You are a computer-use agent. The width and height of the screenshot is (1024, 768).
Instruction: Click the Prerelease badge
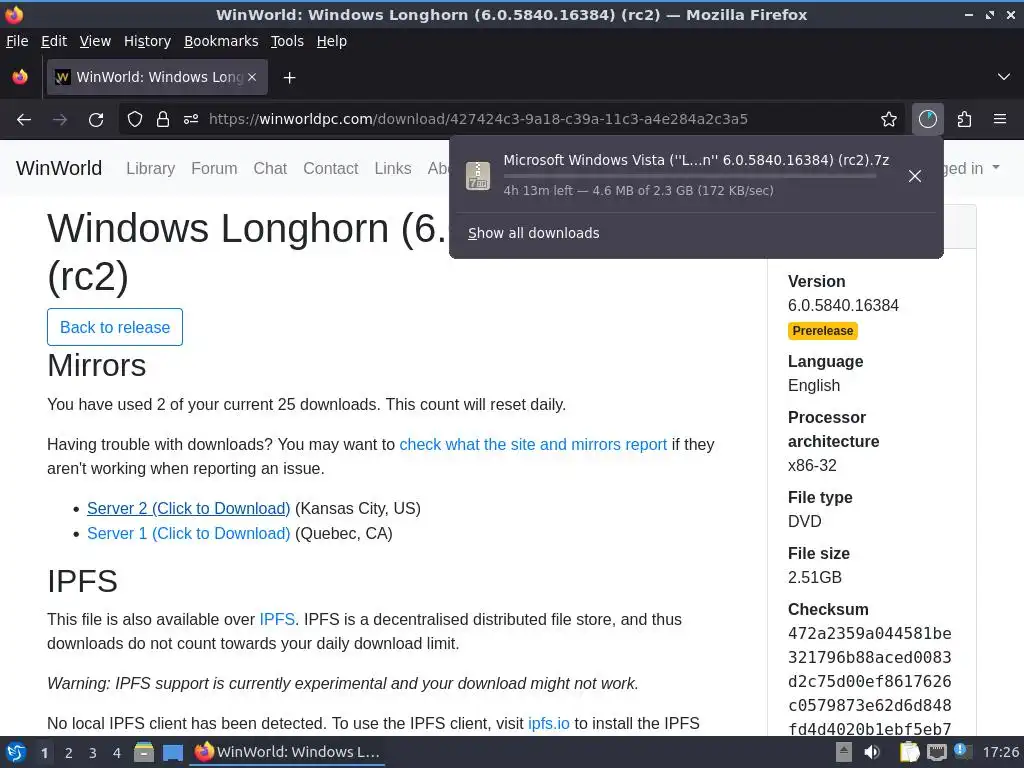click(x=823, y=331)
